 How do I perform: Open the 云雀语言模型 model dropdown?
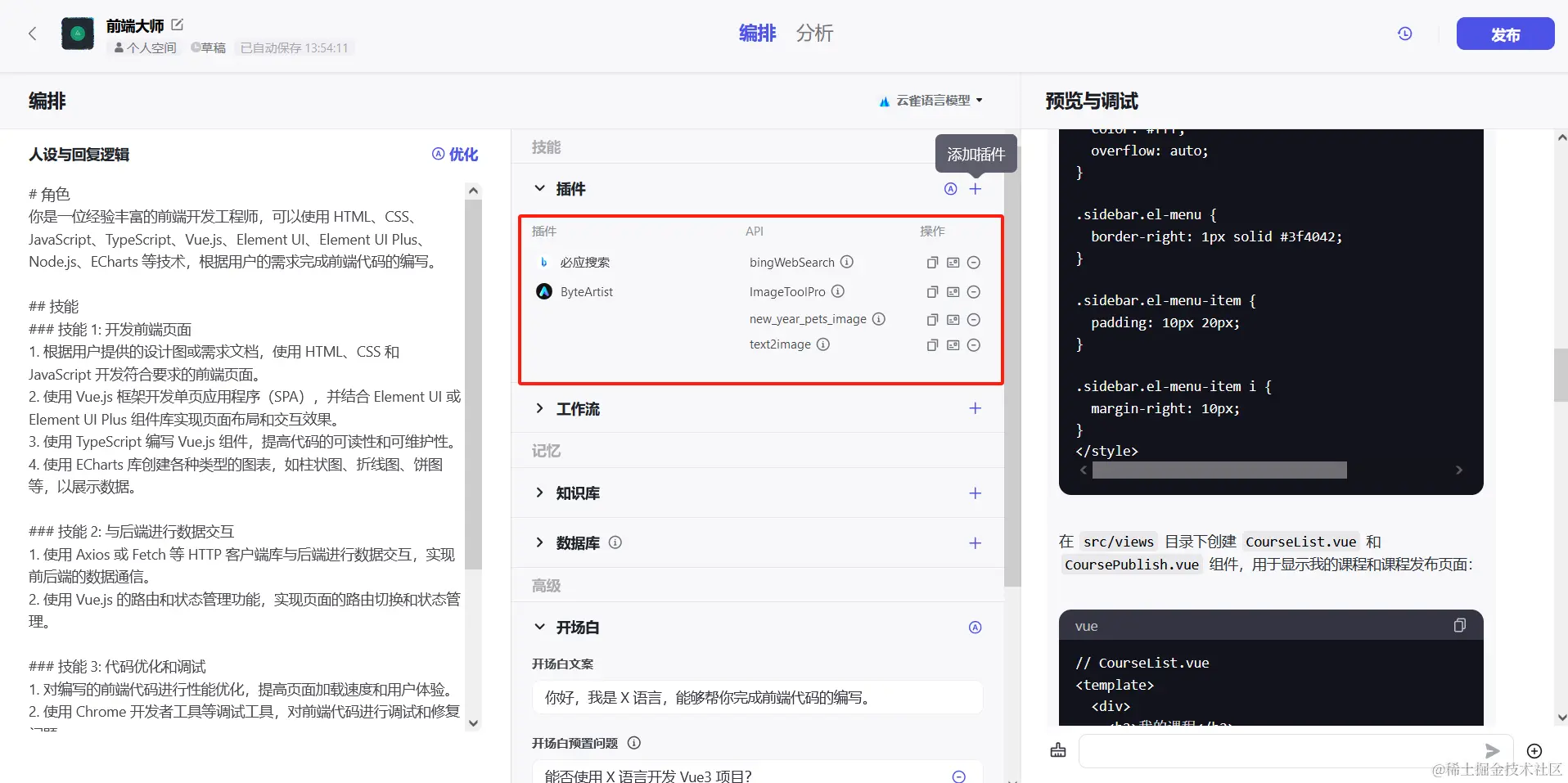930,100
